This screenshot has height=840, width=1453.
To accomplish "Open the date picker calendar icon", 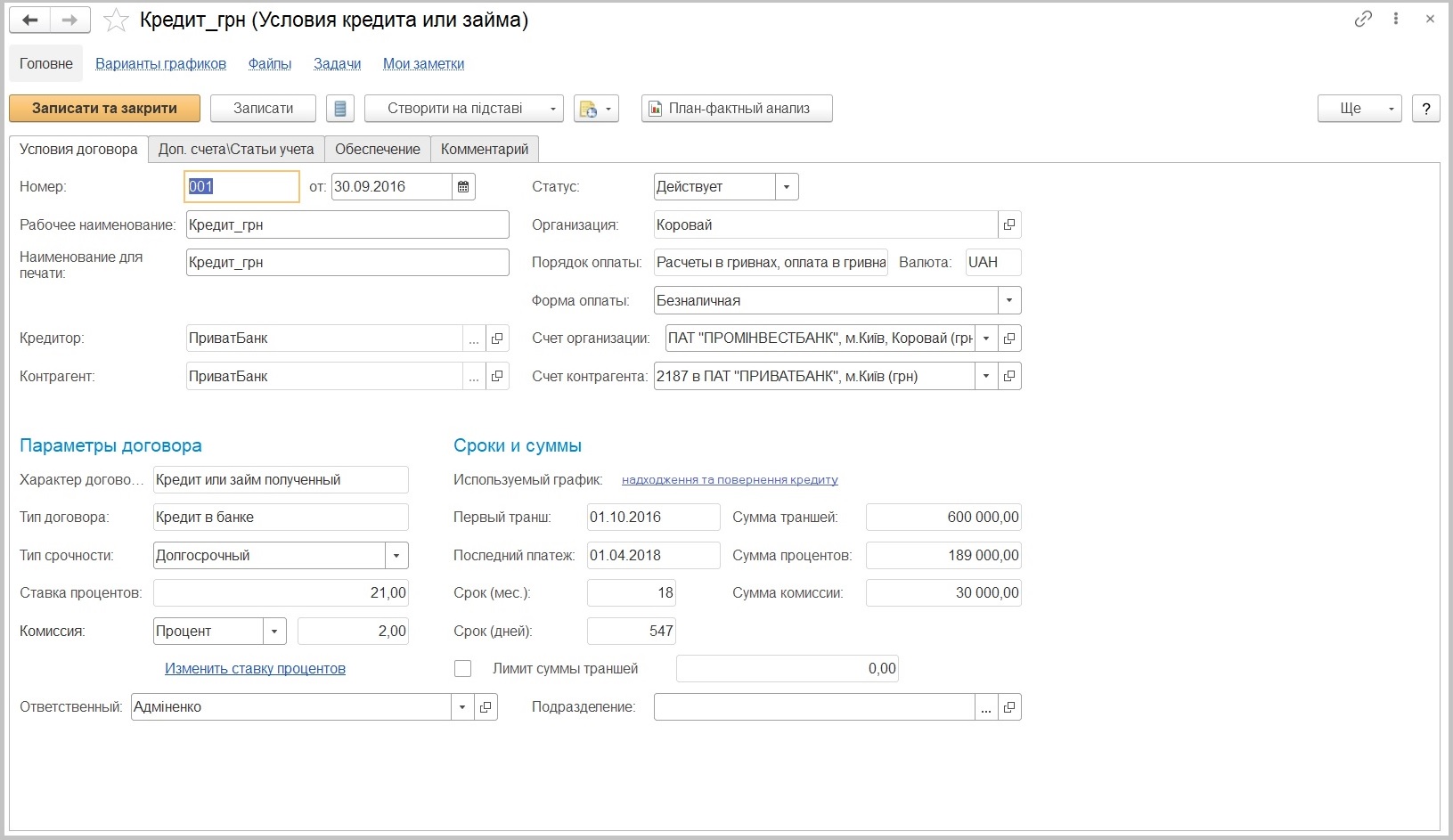I will pyautogui.click(x=463, y=187).
